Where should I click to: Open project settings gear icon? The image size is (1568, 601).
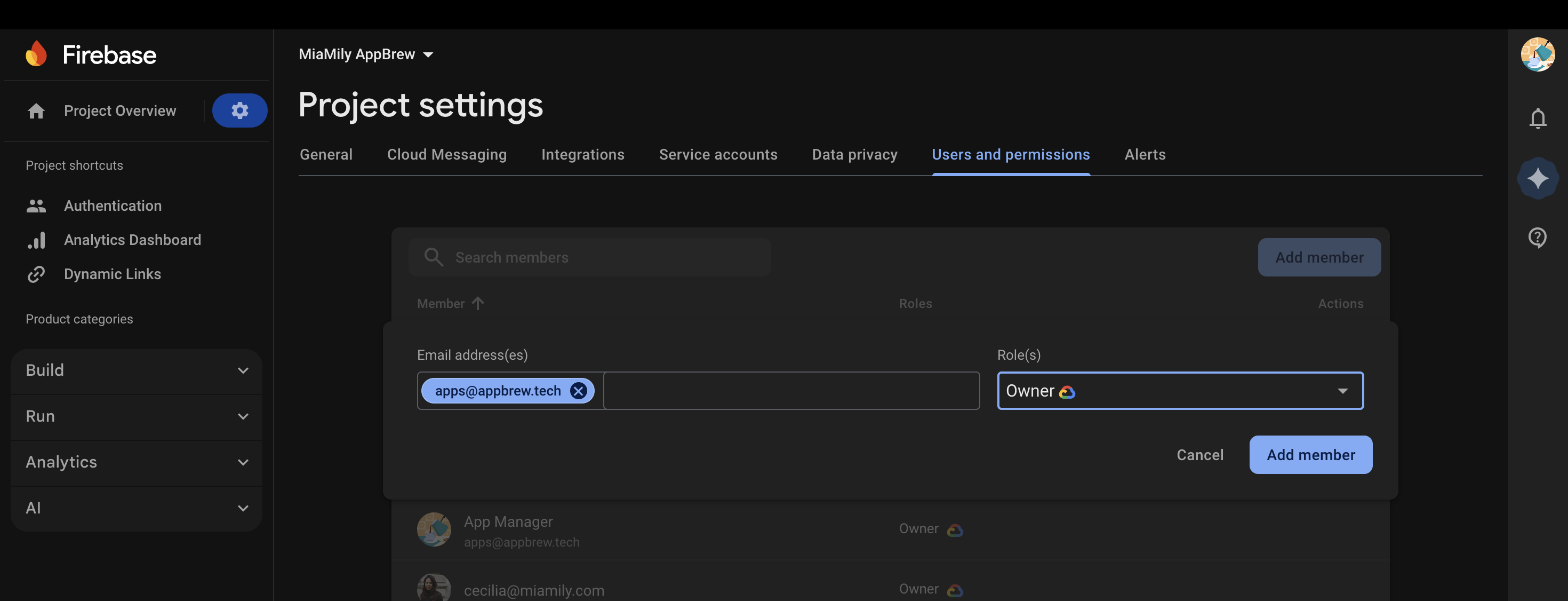click(239, 110)
